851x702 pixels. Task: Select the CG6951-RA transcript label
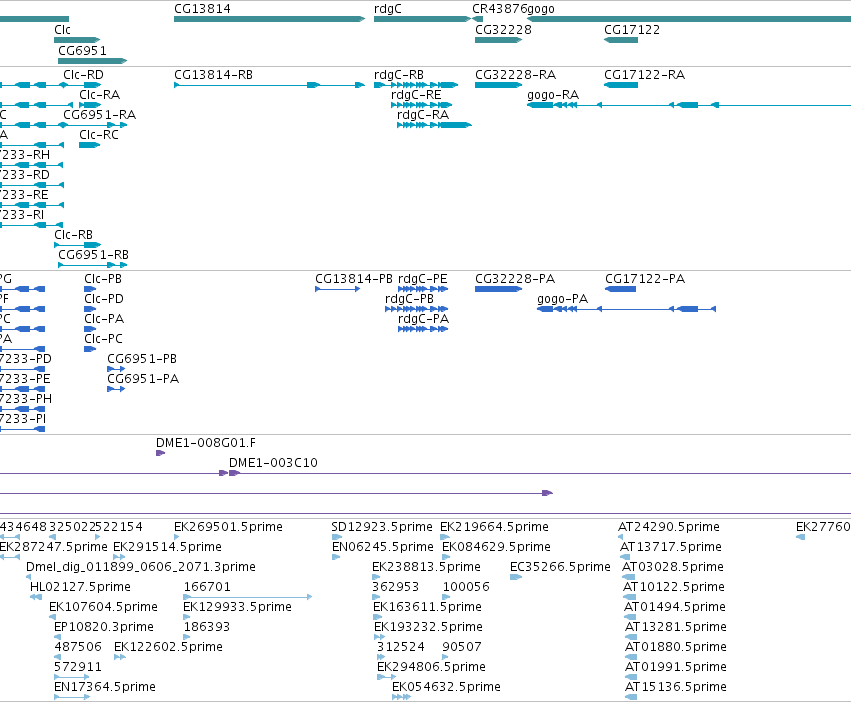(99, 115)
